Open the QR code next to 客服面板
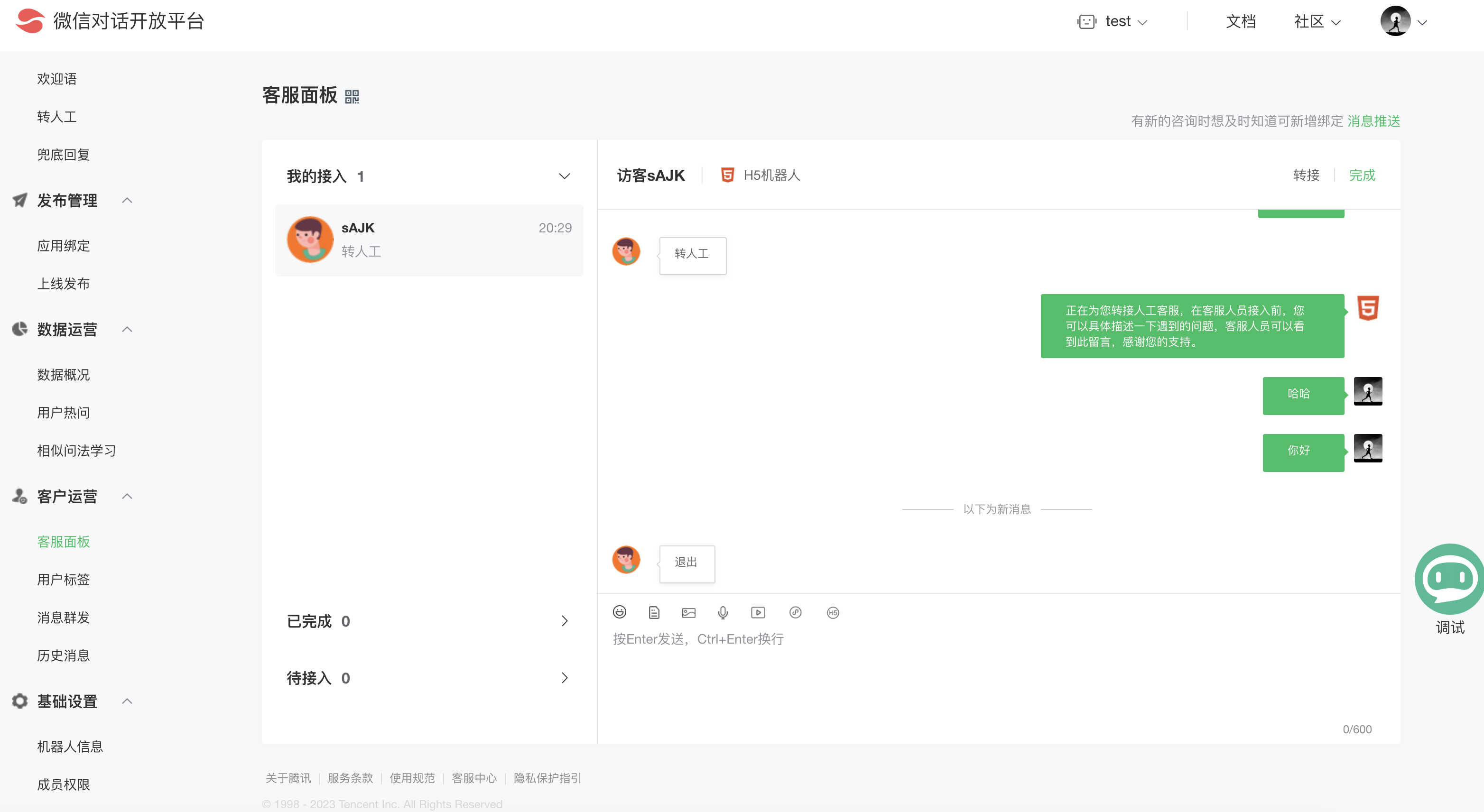This screenshot has width=1484, height=812. click(352, 96)
